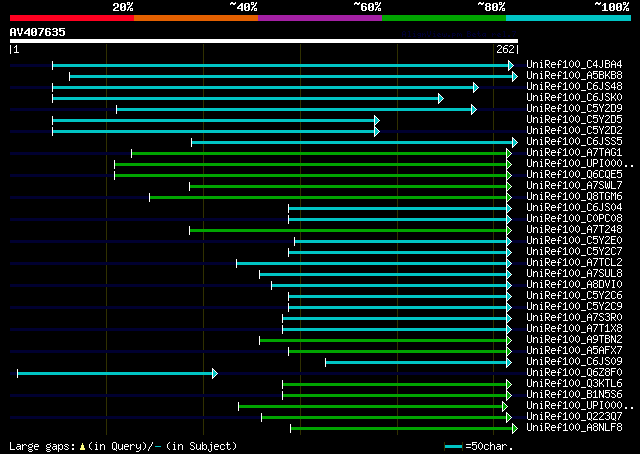
Task: Click the 262 end position marker
Action: pos(505,49)
